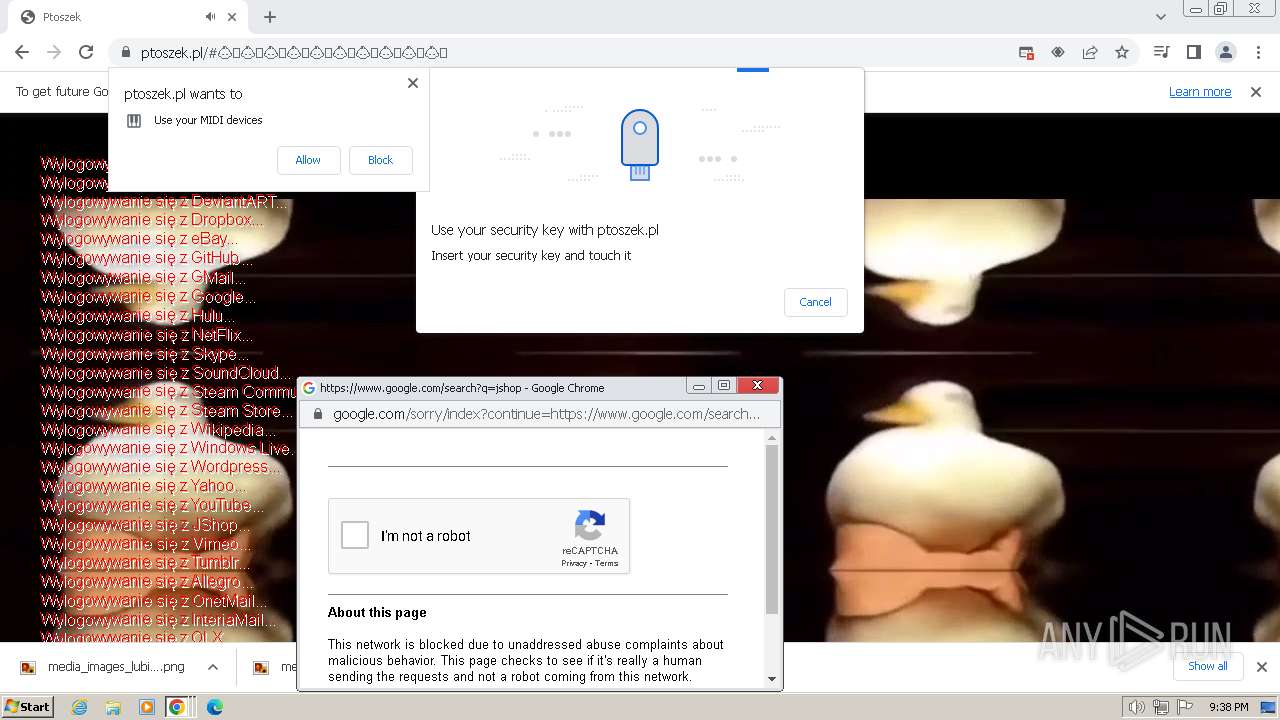1280x720 pixels.
Task: Click 'Wylogowywanie się z Google' text
Action: tap(148, 297)
